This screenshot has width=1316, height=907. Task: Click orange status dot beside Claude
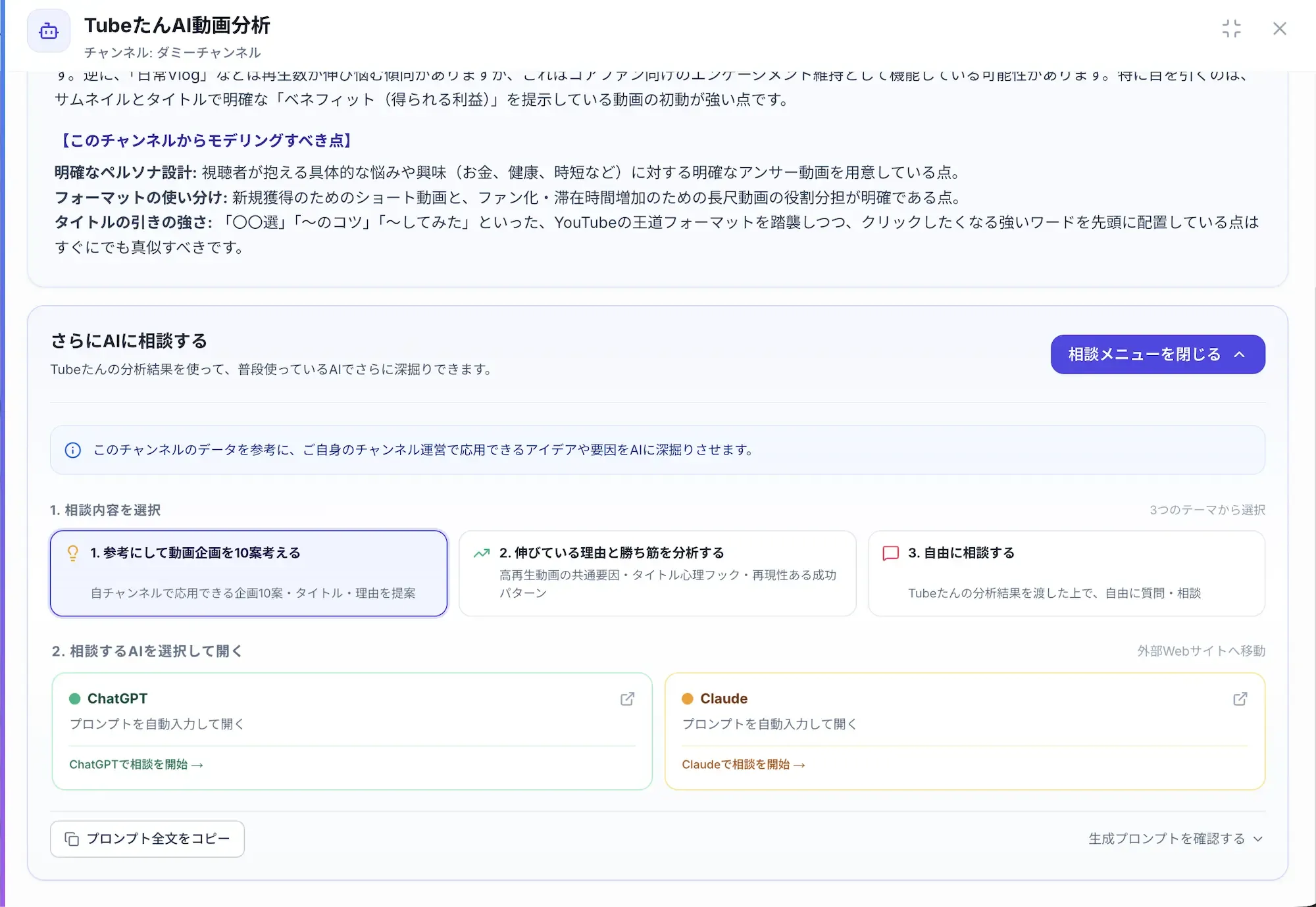pos(688,699)
